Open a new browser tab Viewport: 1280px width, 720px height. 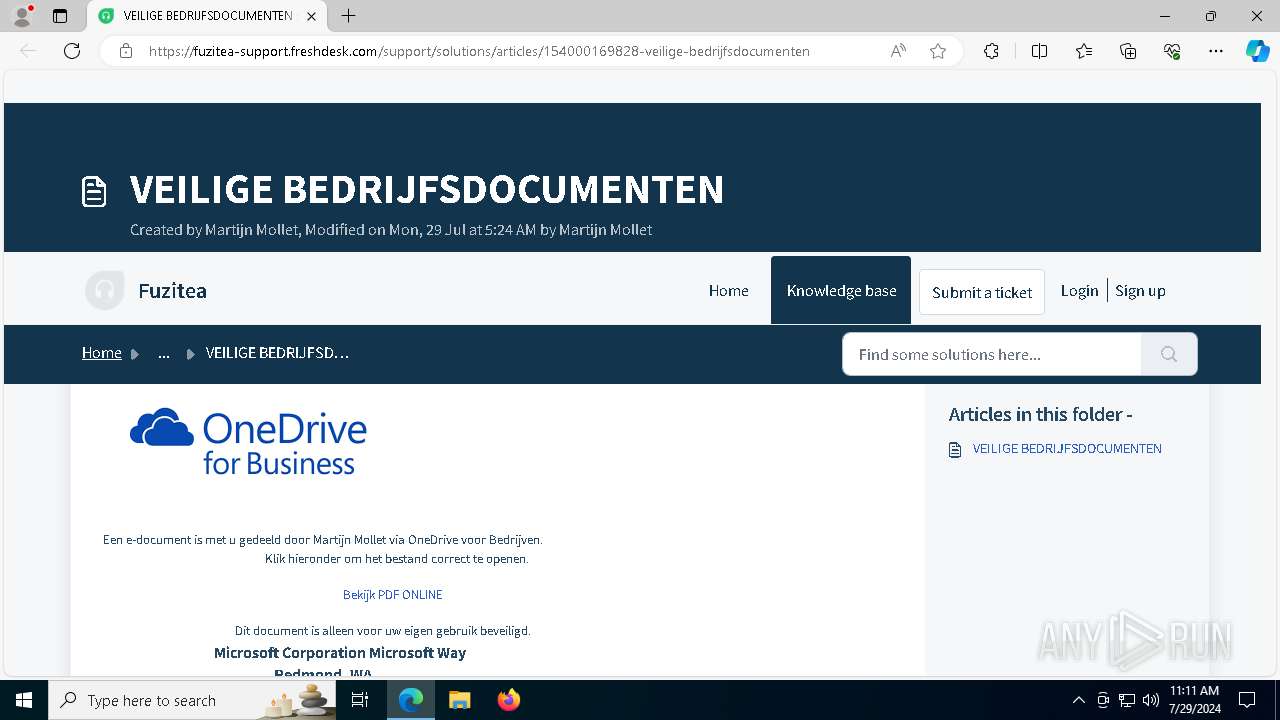(348, 16)
